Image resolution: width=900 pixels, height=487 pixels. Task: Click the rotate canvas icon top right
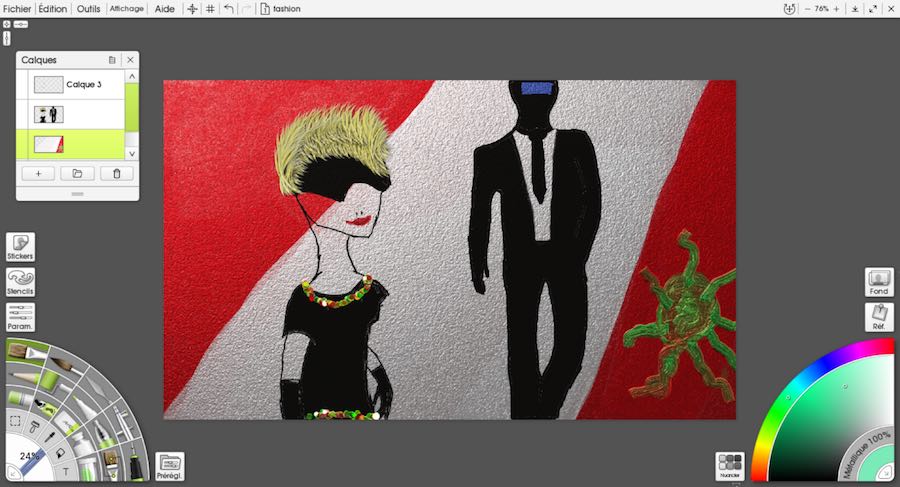point(789,9)
